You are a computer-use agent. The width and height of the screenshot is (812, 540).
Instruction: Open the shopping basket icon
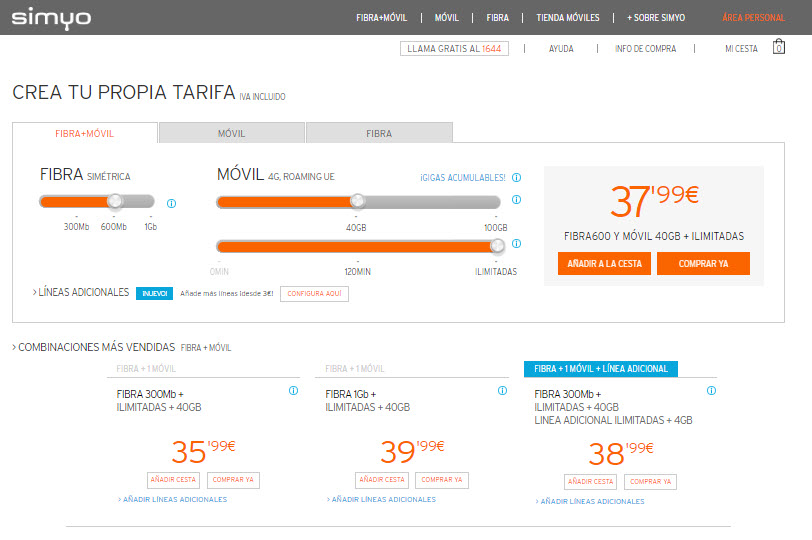click(778, 47)
